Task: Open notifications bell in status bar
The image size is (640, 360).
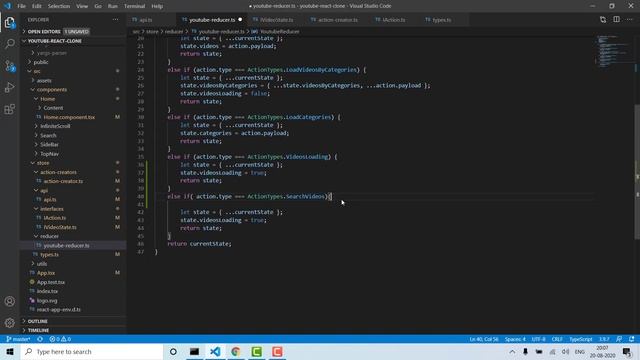Action: point(631,339)
